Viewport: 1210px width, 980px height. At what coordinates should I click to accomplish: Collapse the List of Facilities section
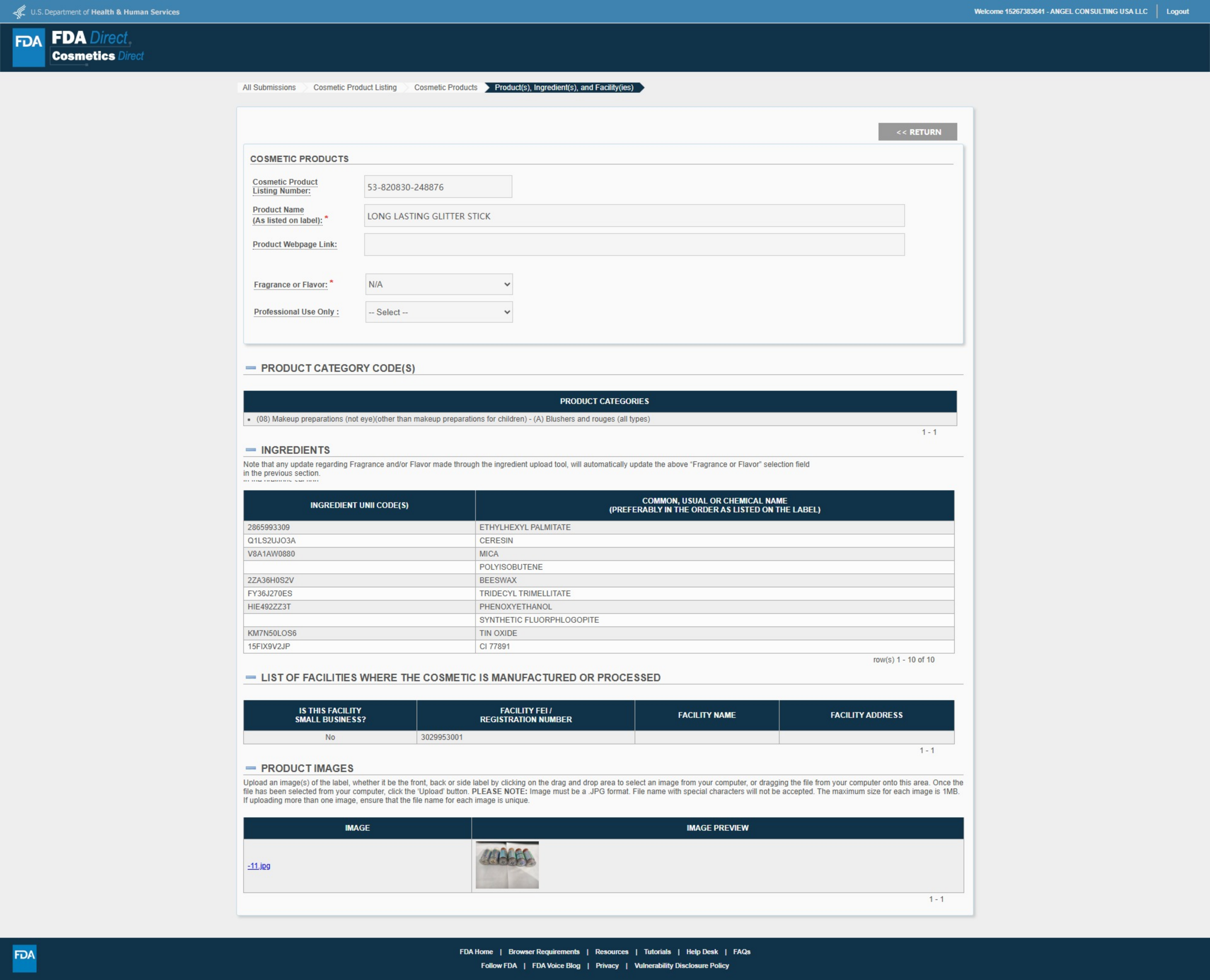[251, 677]
